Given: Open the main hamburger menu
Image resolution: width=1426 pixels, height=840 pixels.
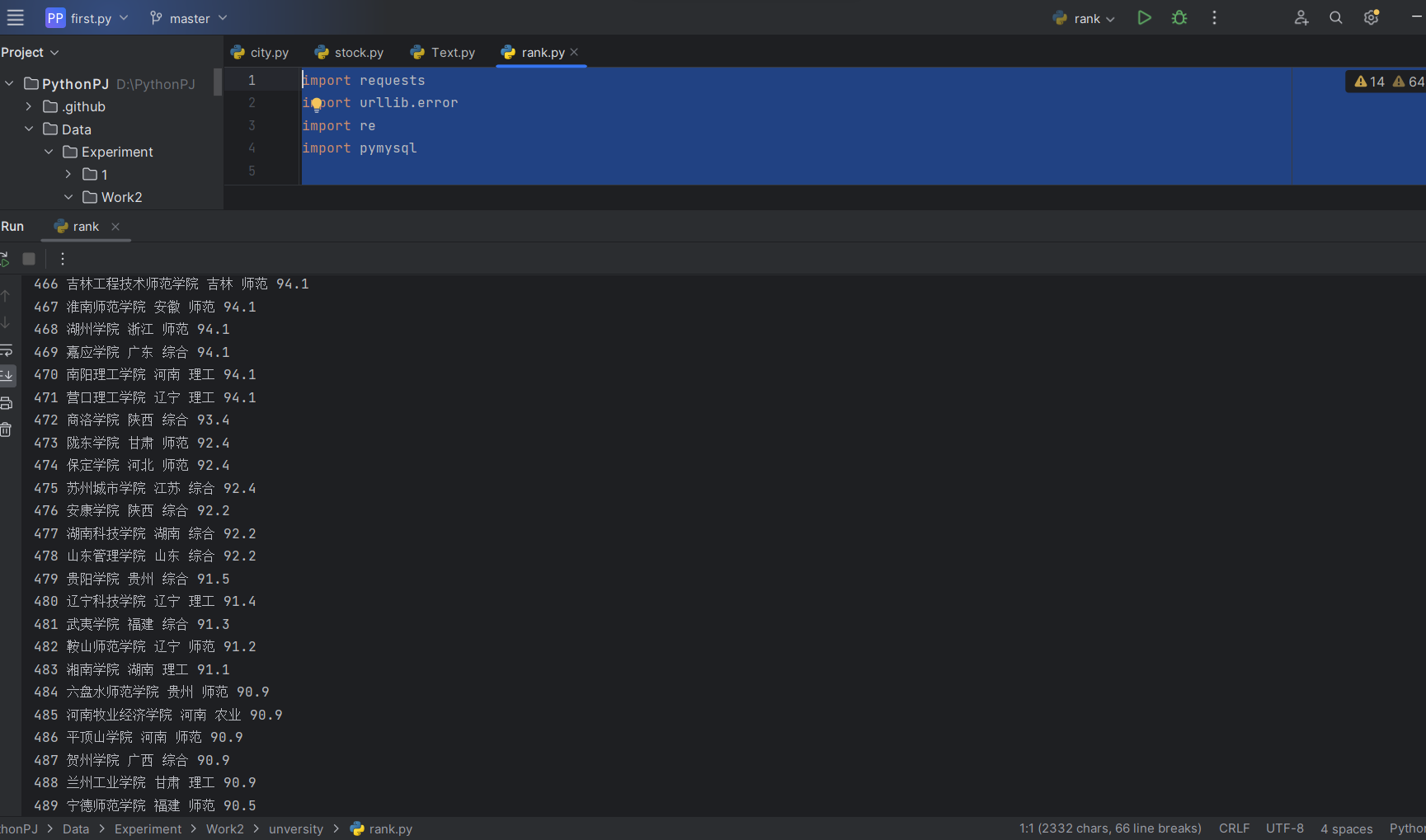Looking at the screenshot, I should [x=15, y=17].
